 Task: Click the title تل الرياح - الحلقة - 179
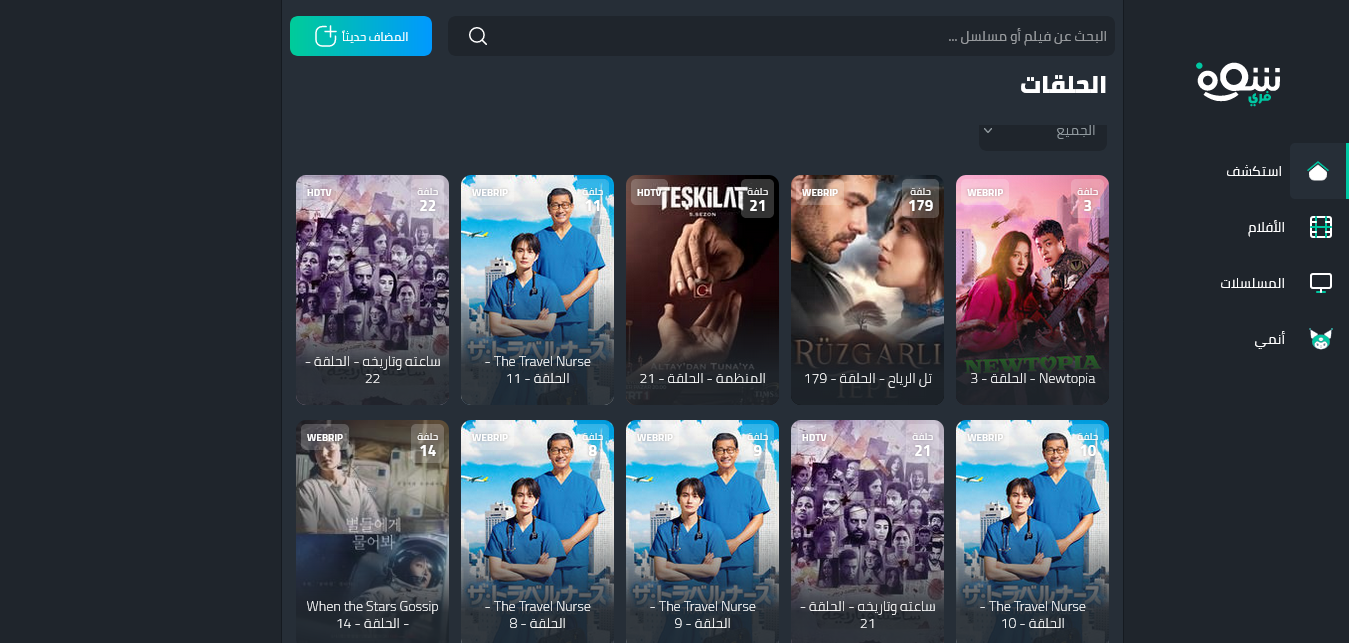coord(868,379)
